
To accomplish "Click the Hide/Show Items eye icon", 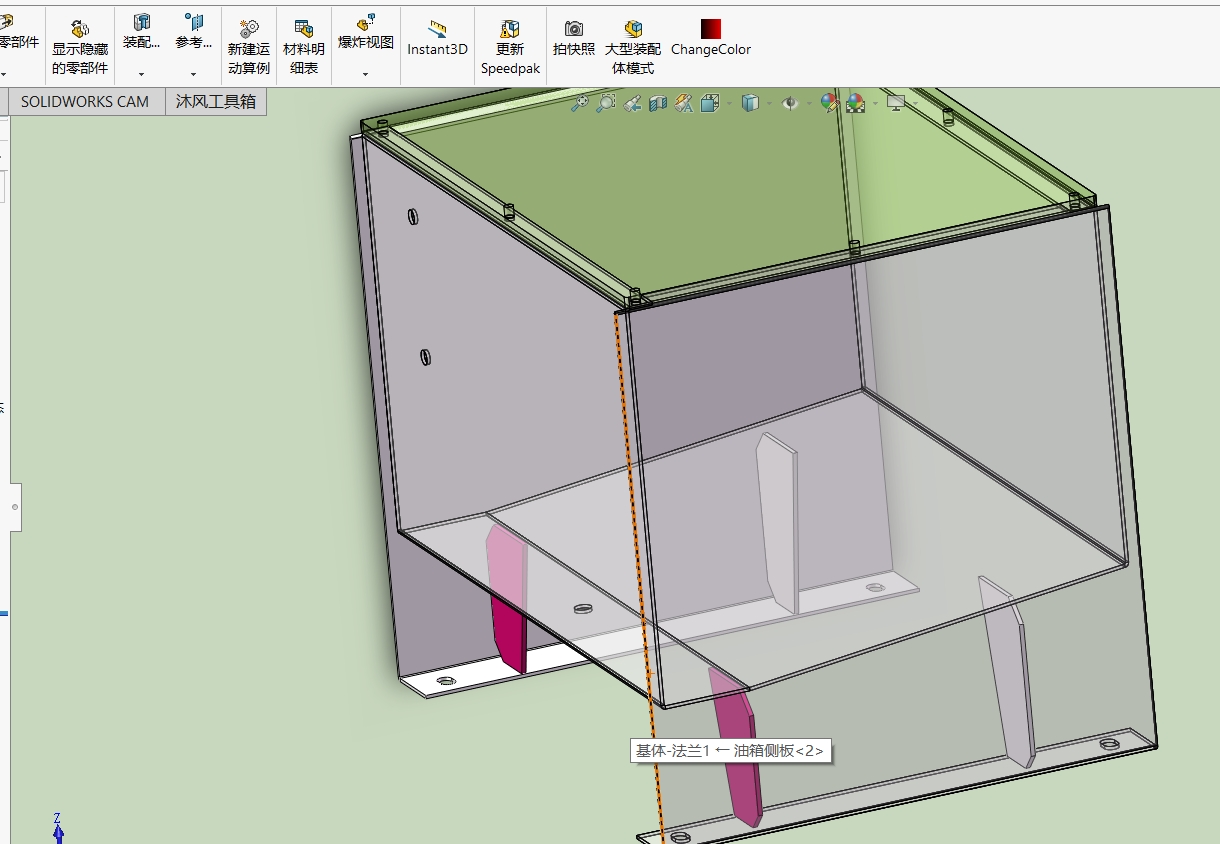I will point(790,102).
